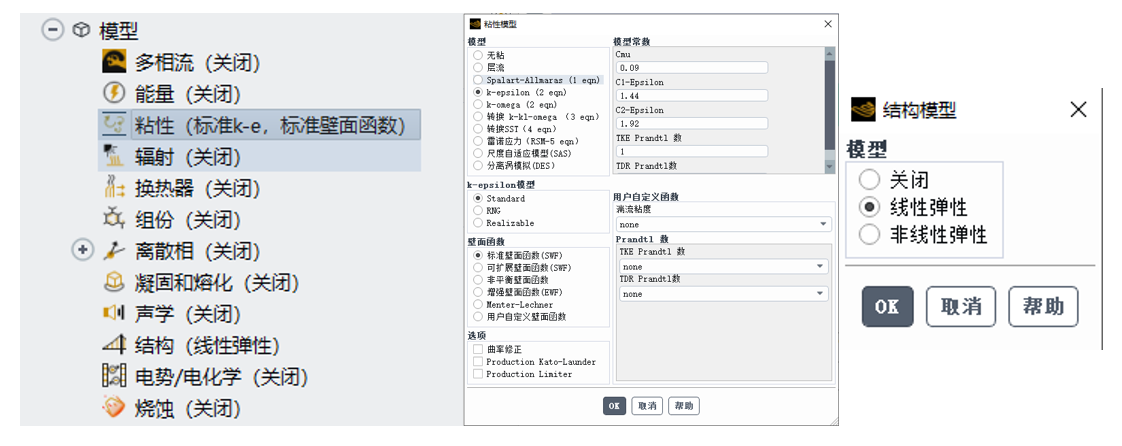The image size is (1122, 446).
Task: Select 非线性弹性 in the structure model dialog
Action: (870, 235)
